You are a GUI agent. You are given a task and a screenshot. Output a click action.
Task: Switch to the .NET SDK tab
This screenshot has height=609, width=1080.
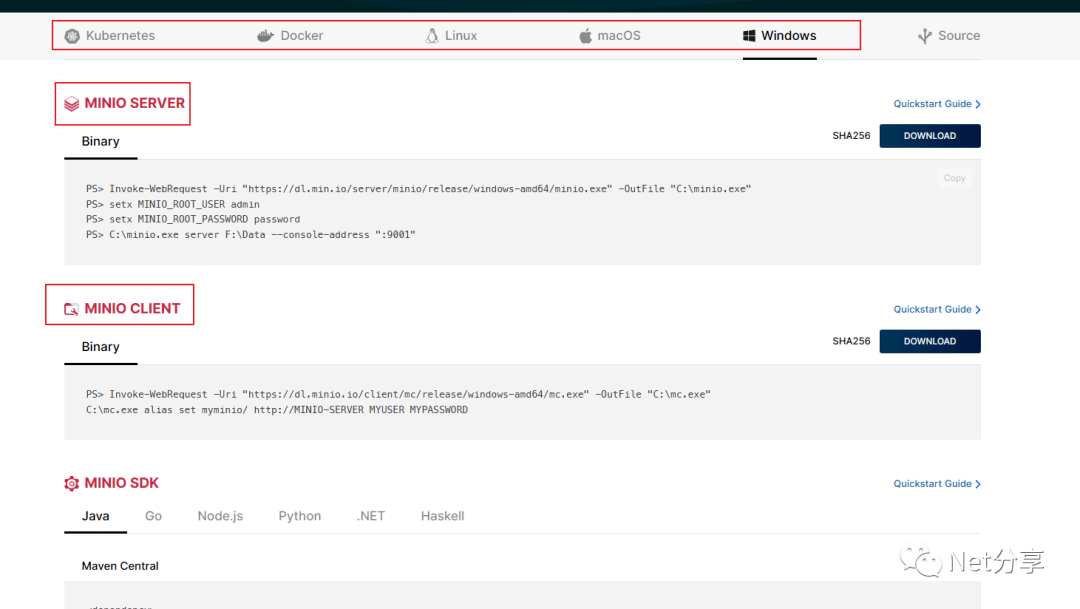click(x=370, y=516)
